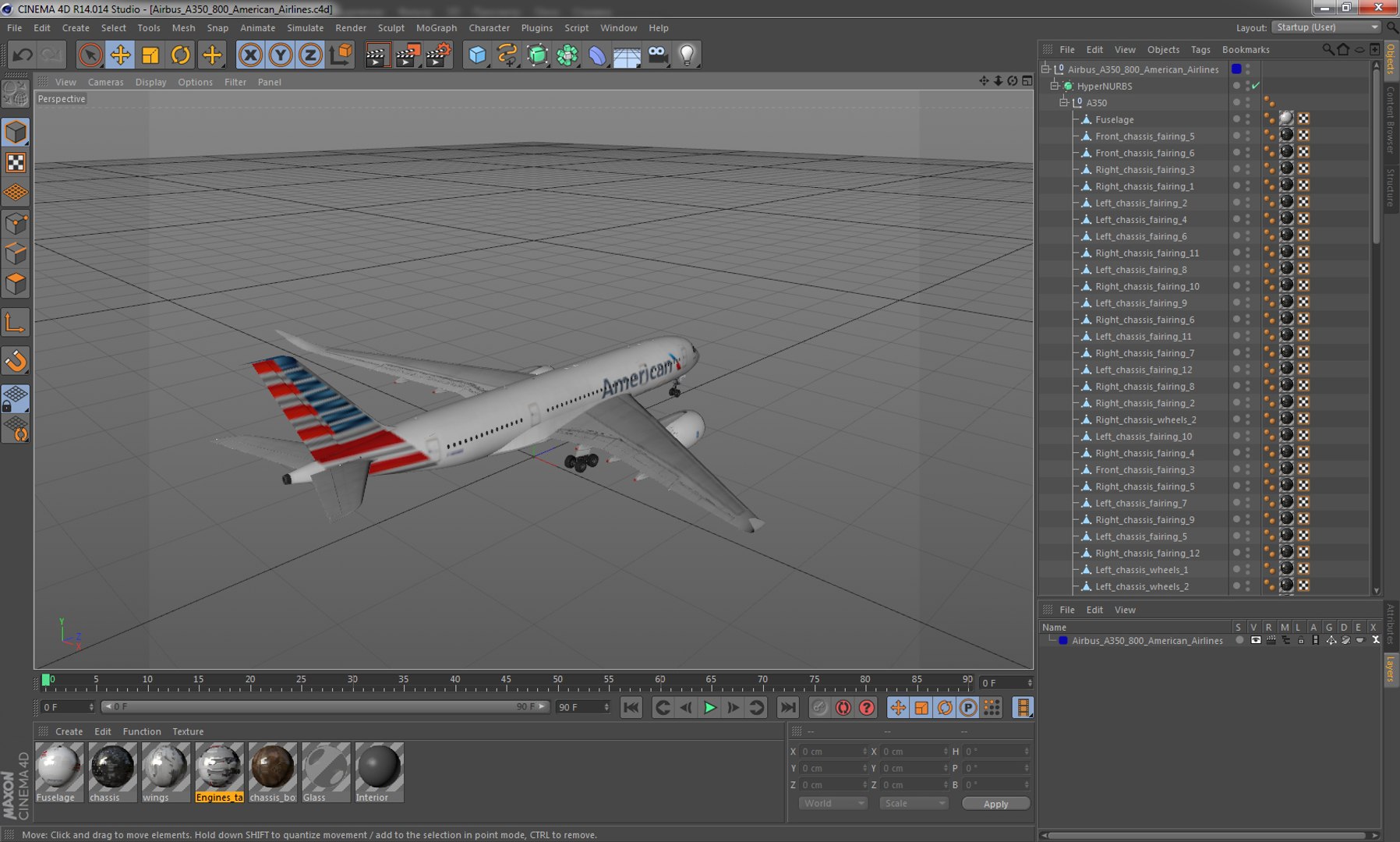Screen dimensions: 1400x842
Task: Toggle Y axis lock
Action: tap(280, 55)
